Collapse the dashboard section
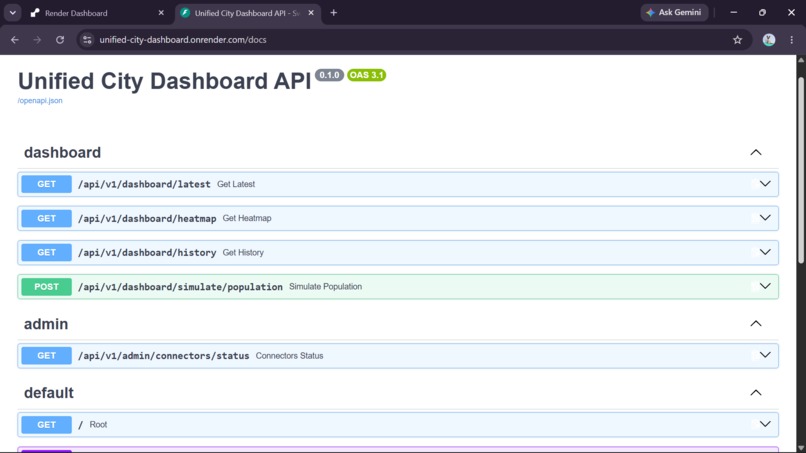The height and width of the screenshot is (453, 806). (x=756, y=152)
